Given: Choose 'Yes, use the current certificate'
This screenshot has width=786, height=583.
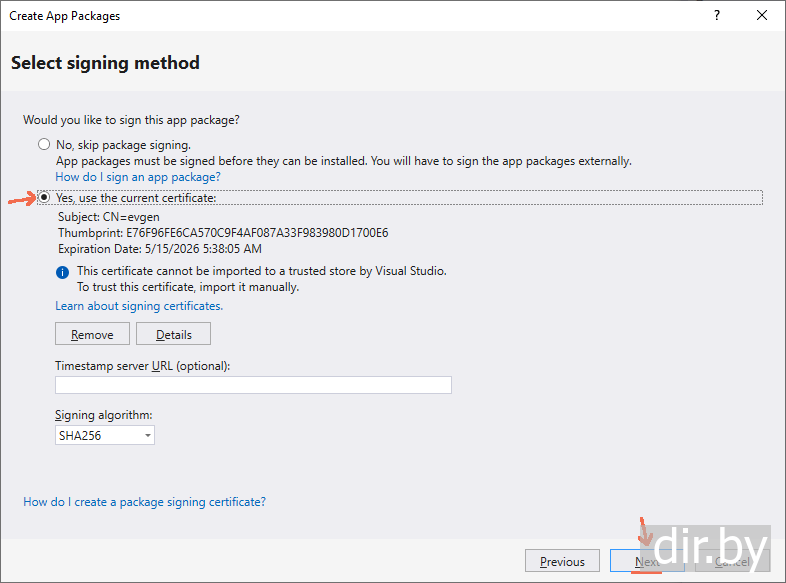Looking at the screenshot, I should click(x=44, y=198).
